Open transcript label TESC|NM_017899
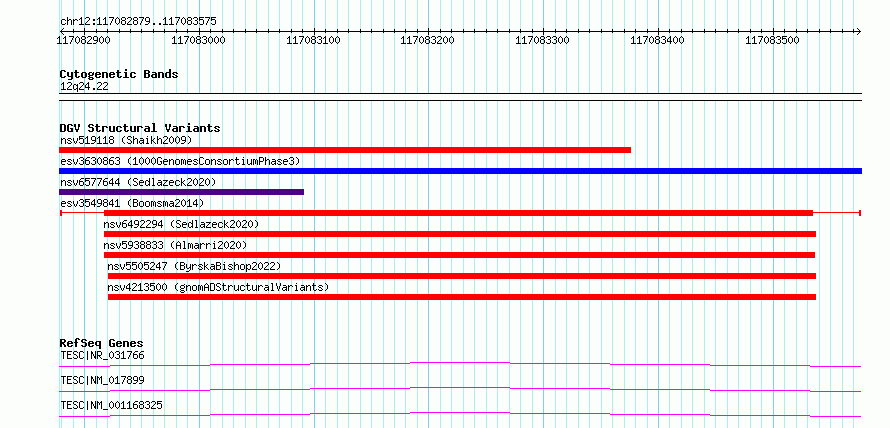 [x=102, y=380]
